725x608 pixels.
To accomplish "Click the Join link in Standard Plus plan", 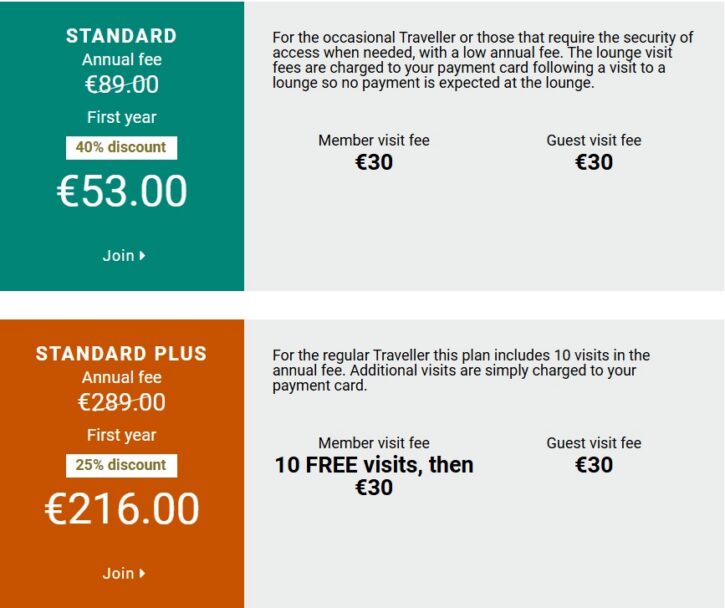I will tap(119, 574).
